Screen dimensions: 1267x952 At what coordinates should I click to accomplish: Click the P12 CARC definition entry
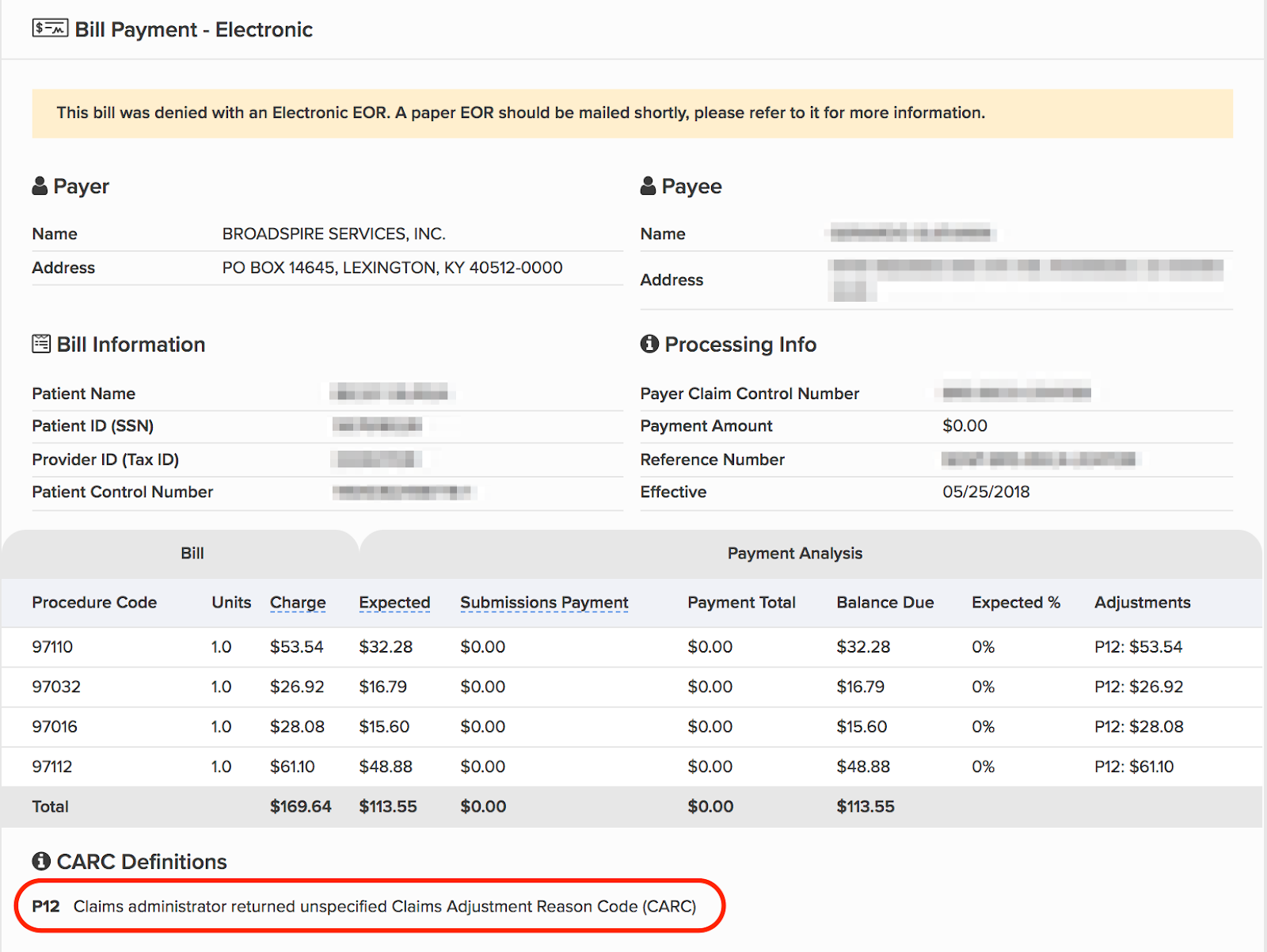tap(364, 906)
